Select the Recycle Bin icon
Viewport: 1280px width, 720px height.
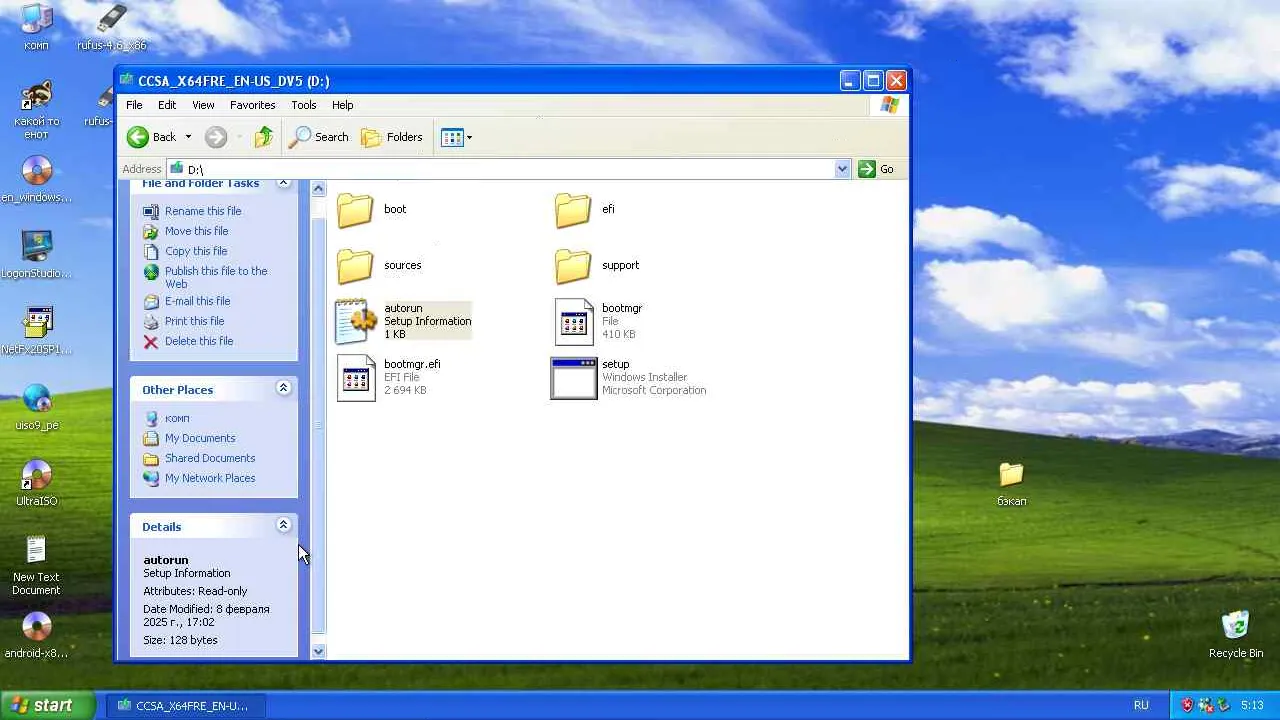(x=1236, y=635)
